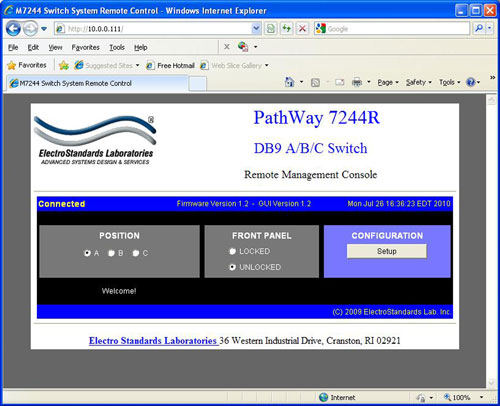This screenshot has height=406, width=500.
Task: Select position C radio button
Action: coord(136,253)
